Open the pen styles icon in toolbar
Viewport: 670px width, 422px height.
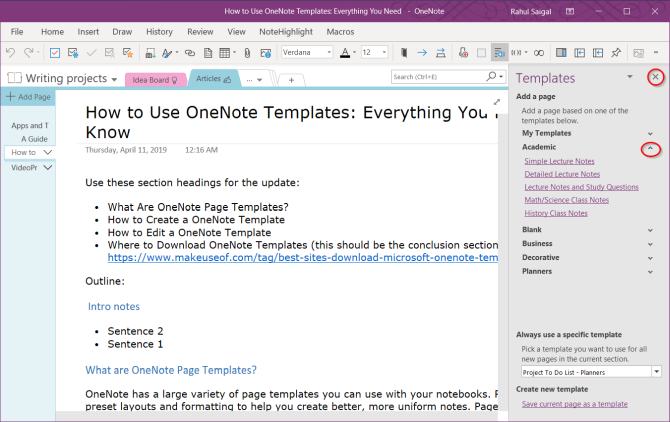coord(167,53)
